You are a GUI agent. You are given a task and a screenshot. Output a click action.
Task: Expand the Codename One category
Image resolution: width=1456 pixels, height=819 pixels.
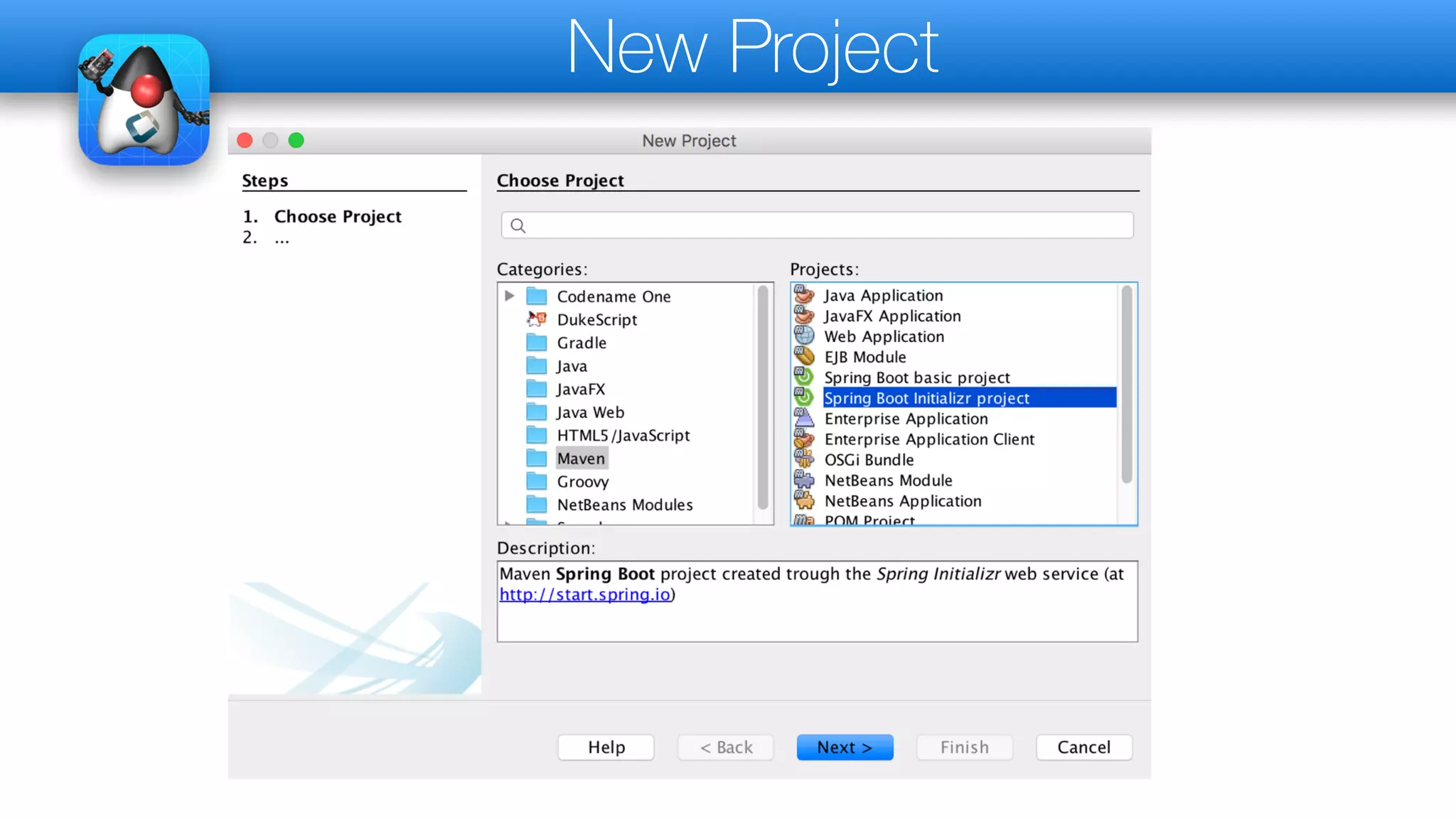(x=509, y=296)
